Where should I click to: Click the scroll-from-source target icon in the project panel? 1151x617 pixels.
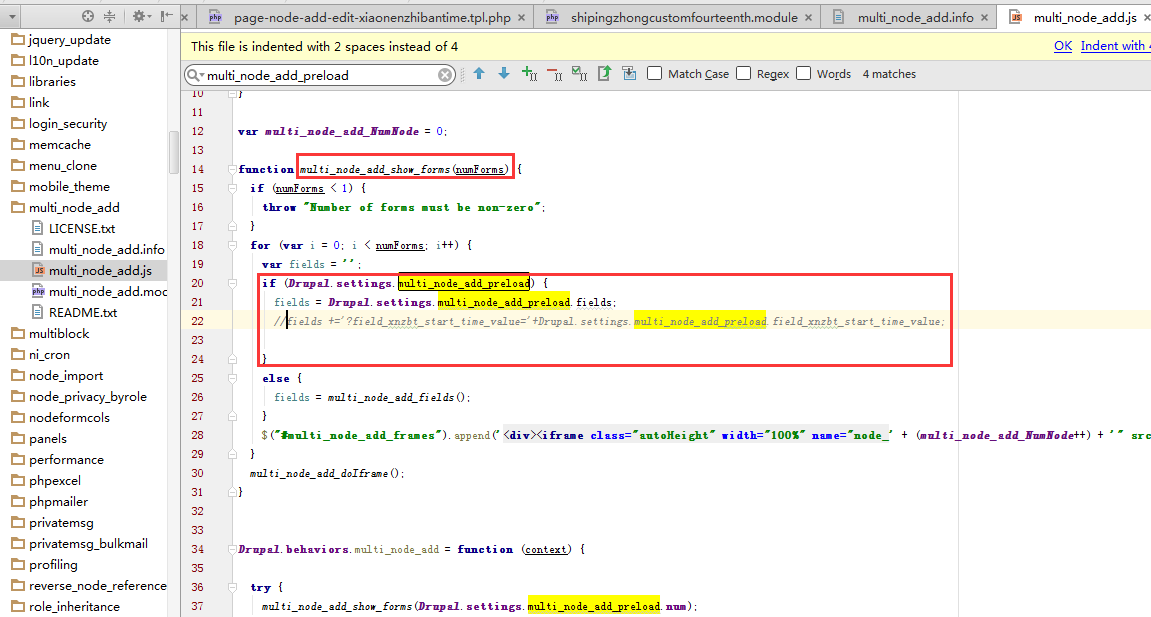[x=87, y=15]
